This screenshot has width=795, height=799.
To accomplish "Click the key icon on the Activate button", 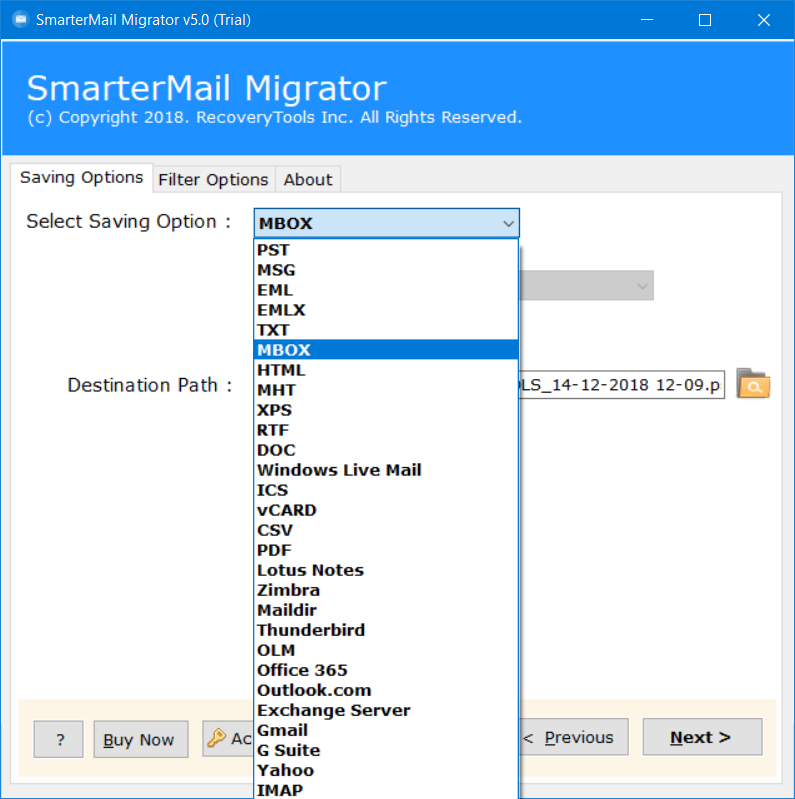I will 217,737.
